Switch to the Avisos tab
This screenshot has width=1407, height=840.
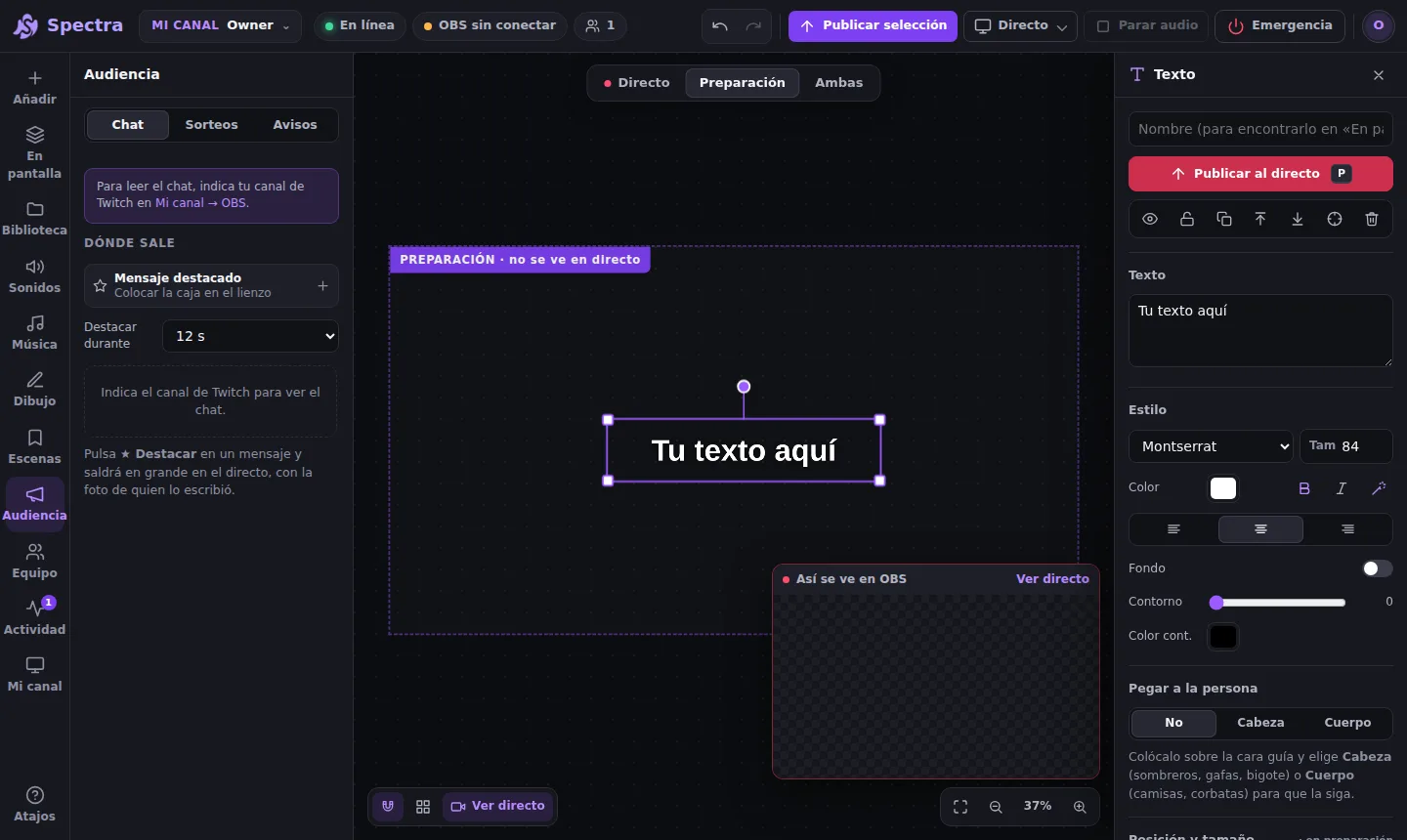point(295,125)
